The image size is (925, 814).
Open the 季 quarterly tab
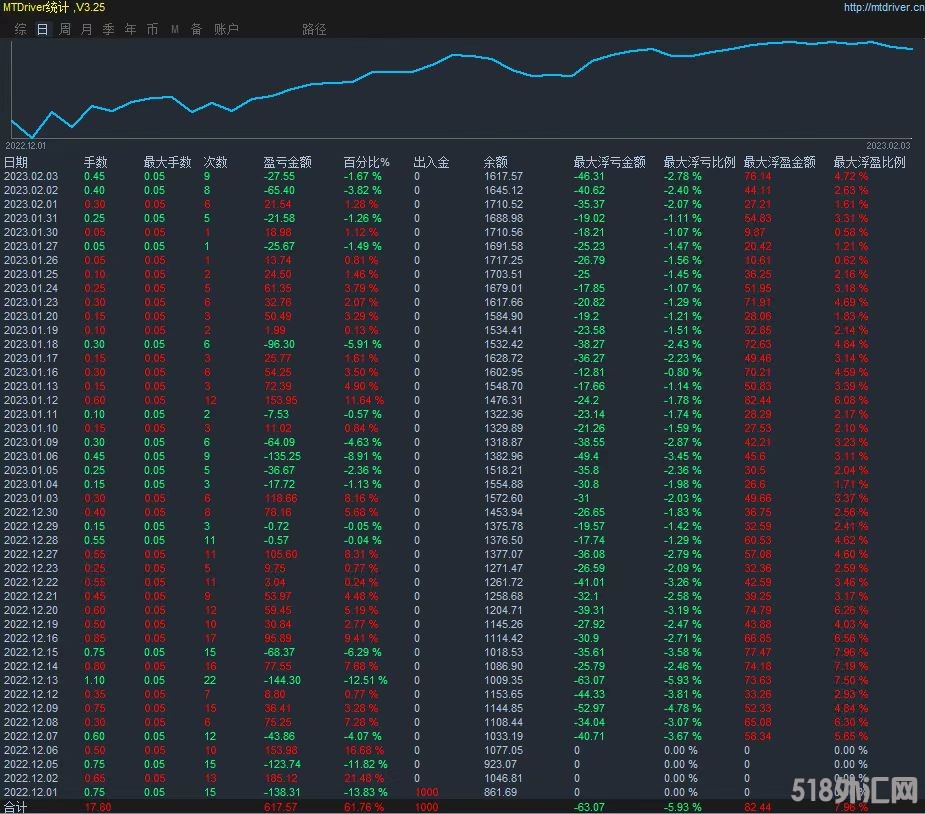click(x=108, y=29)
